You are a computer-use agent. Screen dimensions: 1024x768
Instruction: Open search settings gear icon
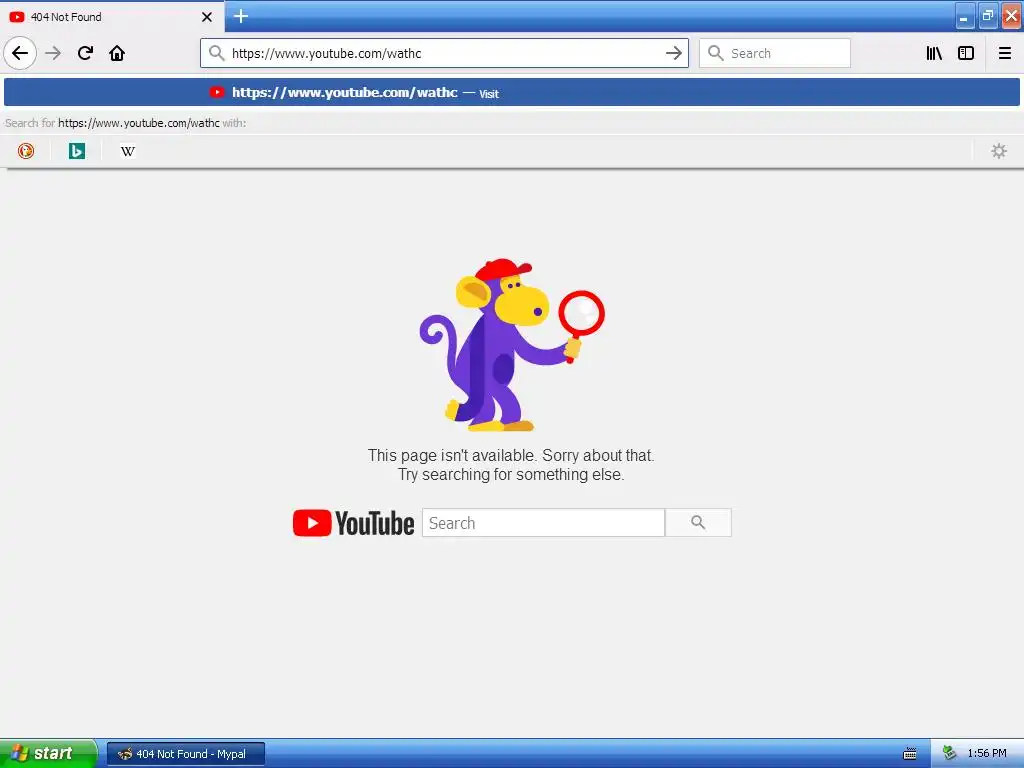[999, 151]
